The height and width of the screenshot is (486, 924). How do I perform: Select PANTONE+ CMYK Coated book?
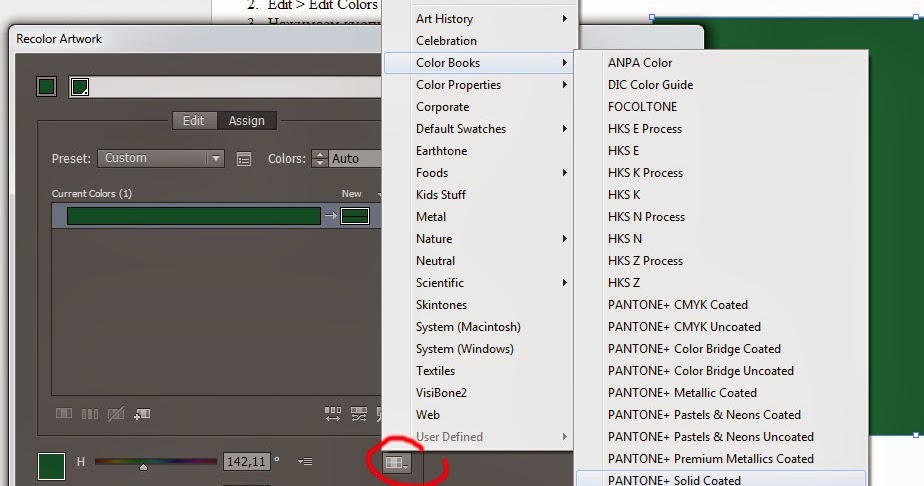[x=721, y=305]
